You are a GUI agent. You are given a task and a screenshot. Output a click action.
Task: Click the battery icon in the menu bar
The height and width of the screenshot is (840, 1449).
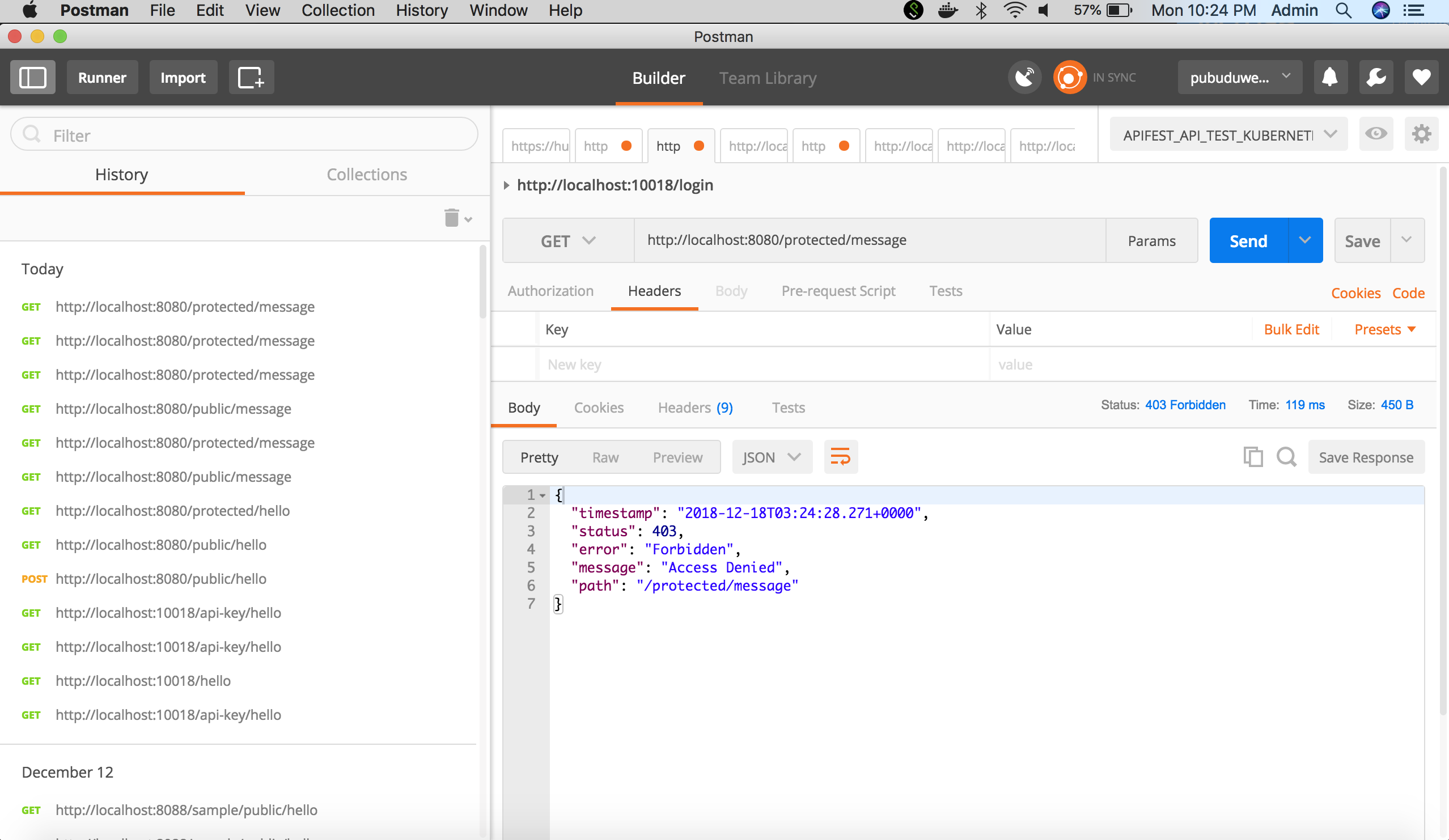(1120, 10)
